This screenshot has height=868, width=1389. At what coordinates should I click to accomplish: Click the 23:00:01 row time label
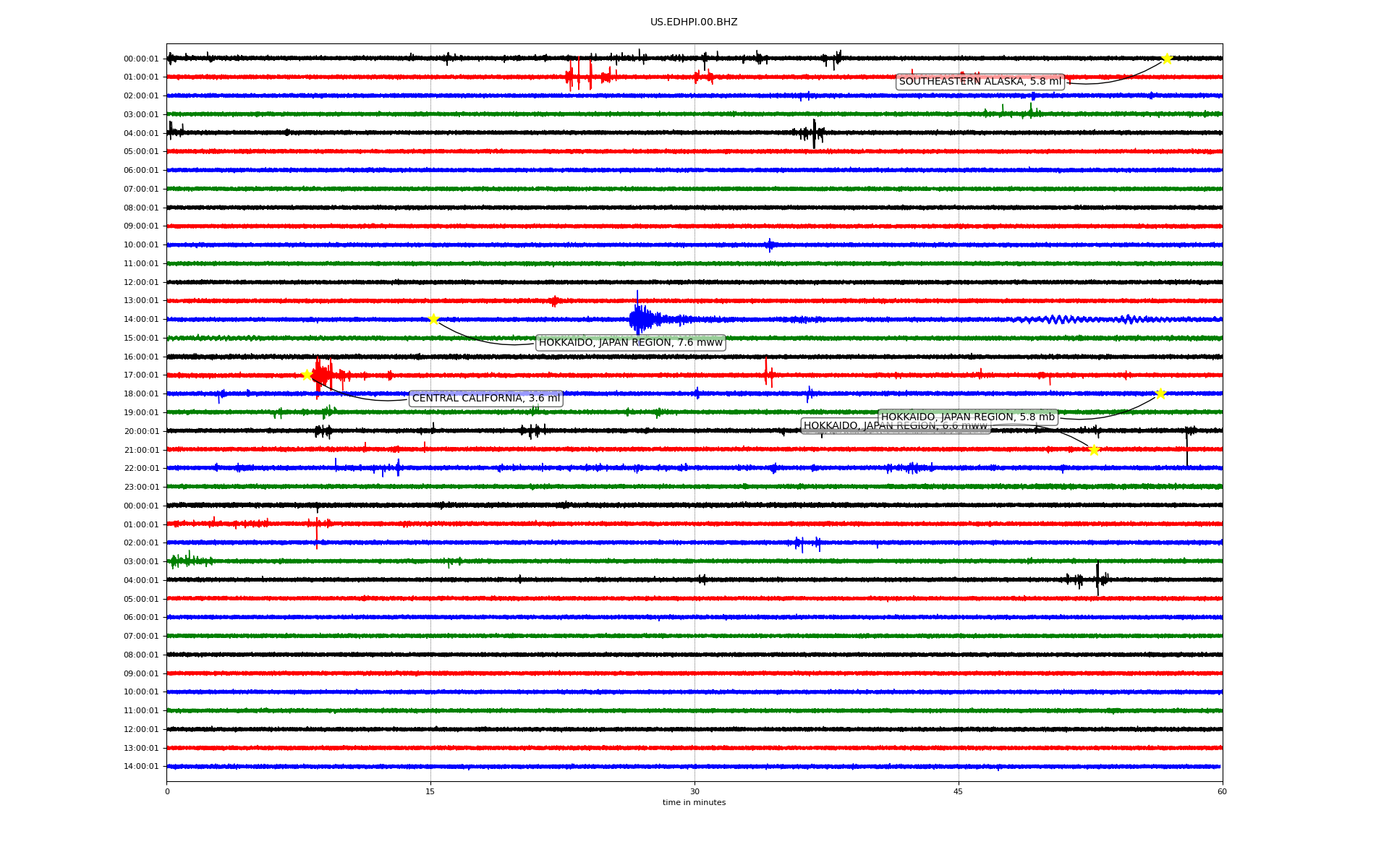pyautogui.click(x=141, y=488)
